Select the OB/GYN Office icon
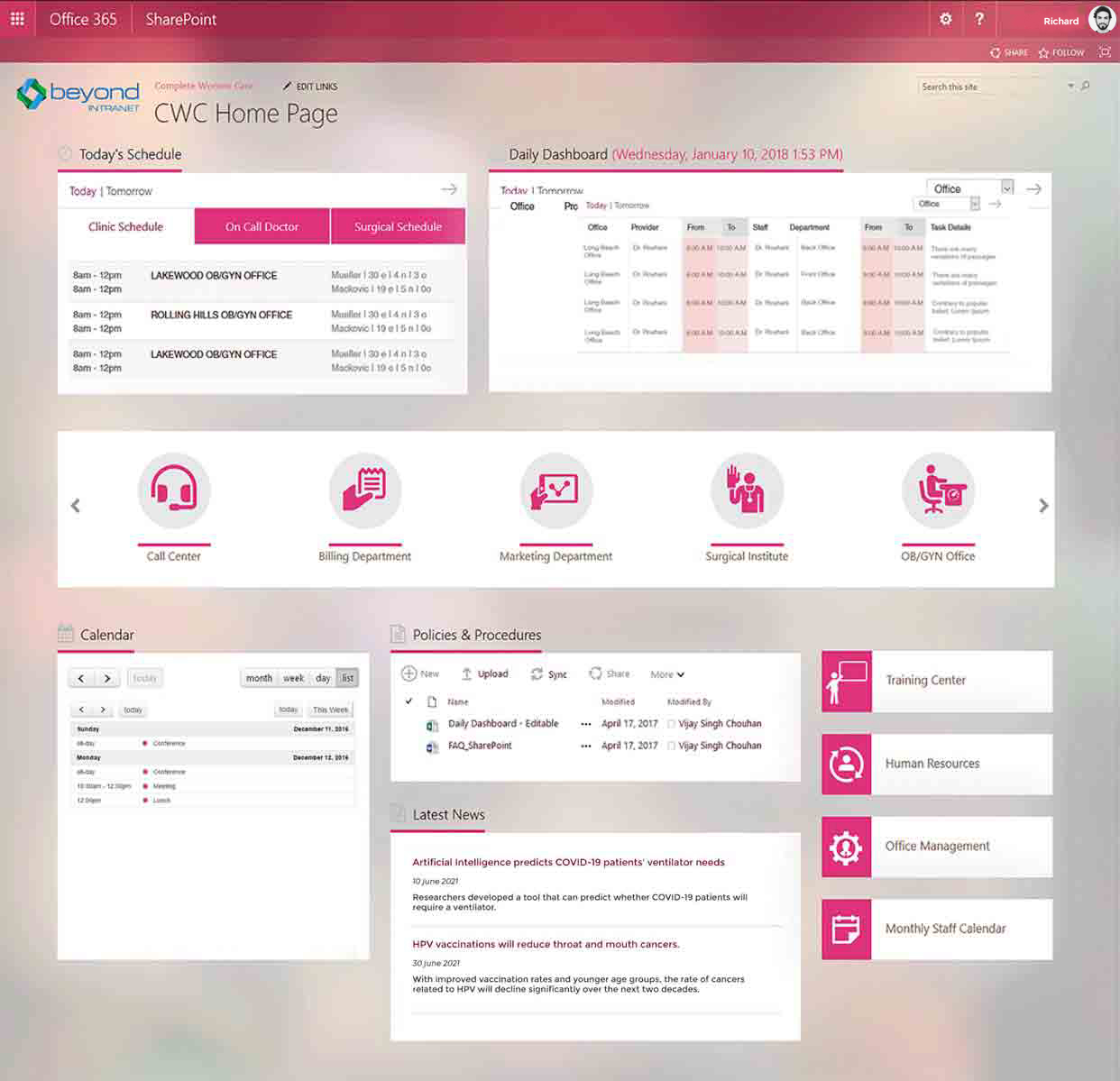 938,490
